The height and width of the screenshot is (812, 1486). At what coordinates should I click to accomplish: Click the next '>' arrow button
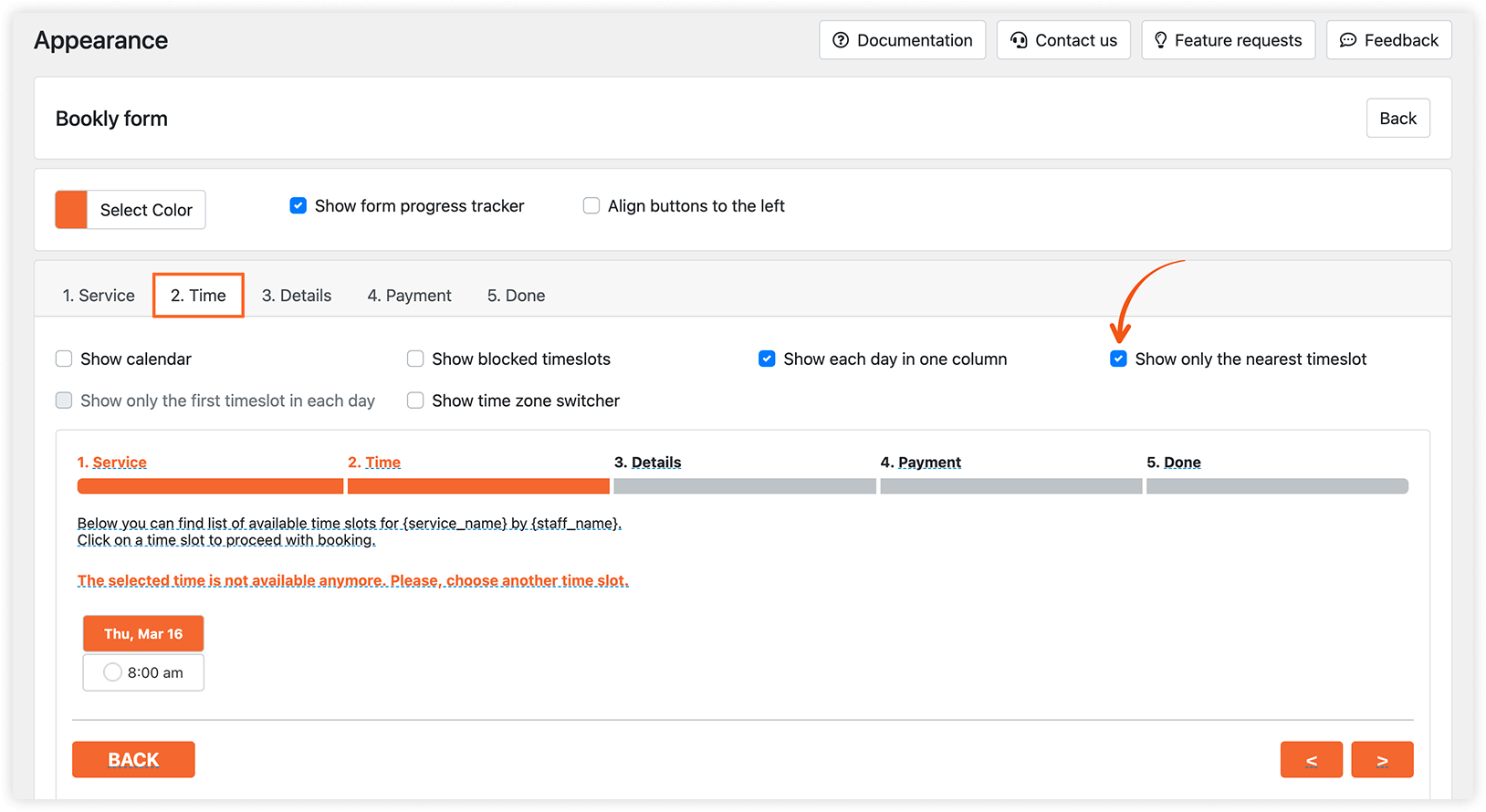click(1383, 760)
